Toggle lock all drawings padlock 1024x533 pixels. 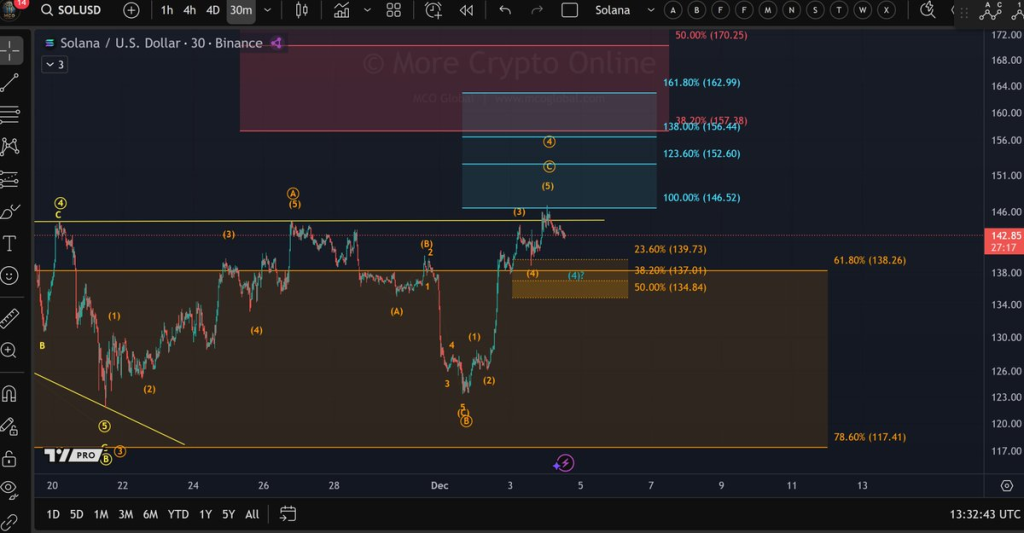[x=10, y=458]
